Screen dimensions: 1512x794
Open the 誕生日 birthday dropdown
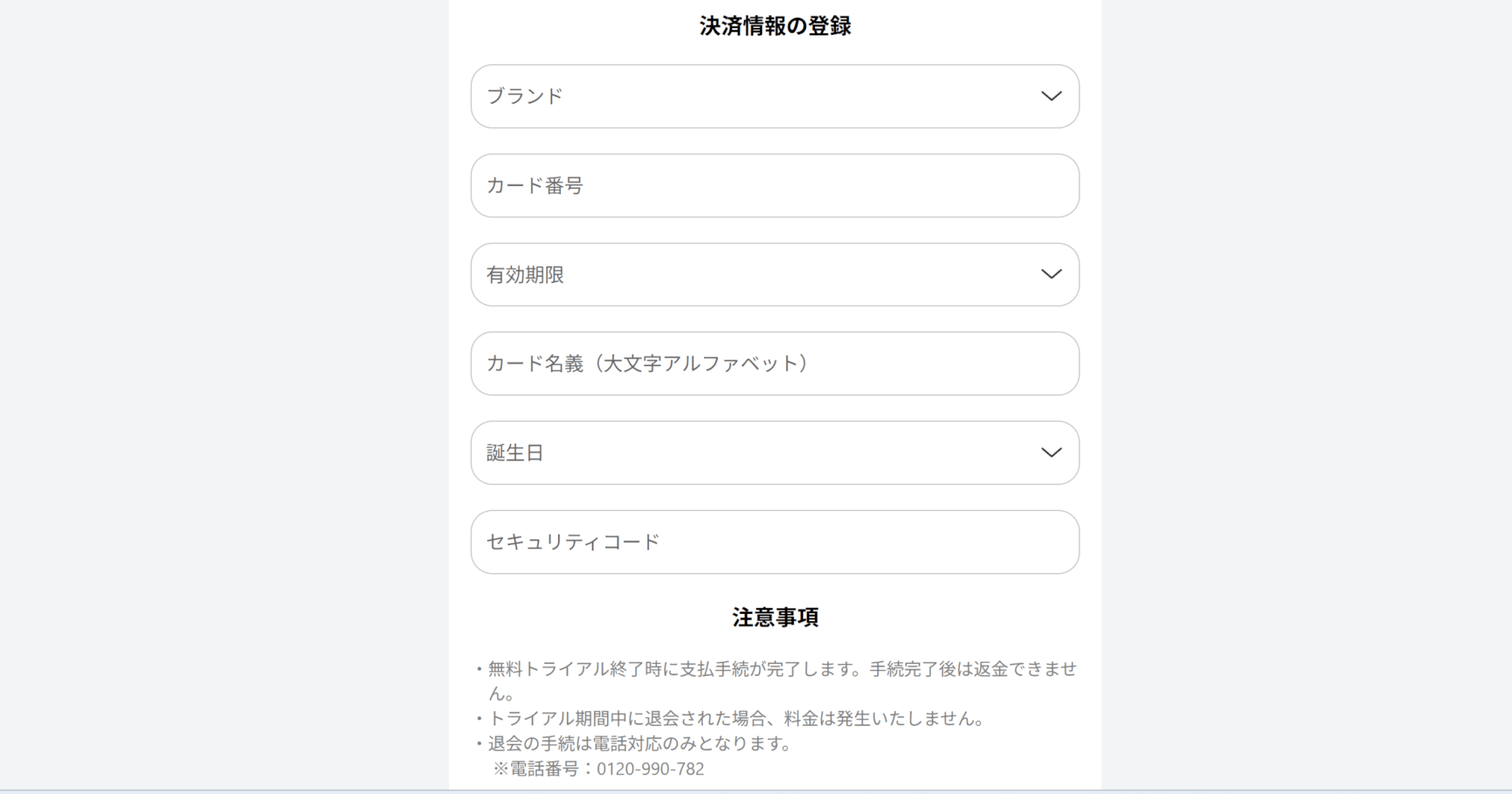[x=774, y=452]
